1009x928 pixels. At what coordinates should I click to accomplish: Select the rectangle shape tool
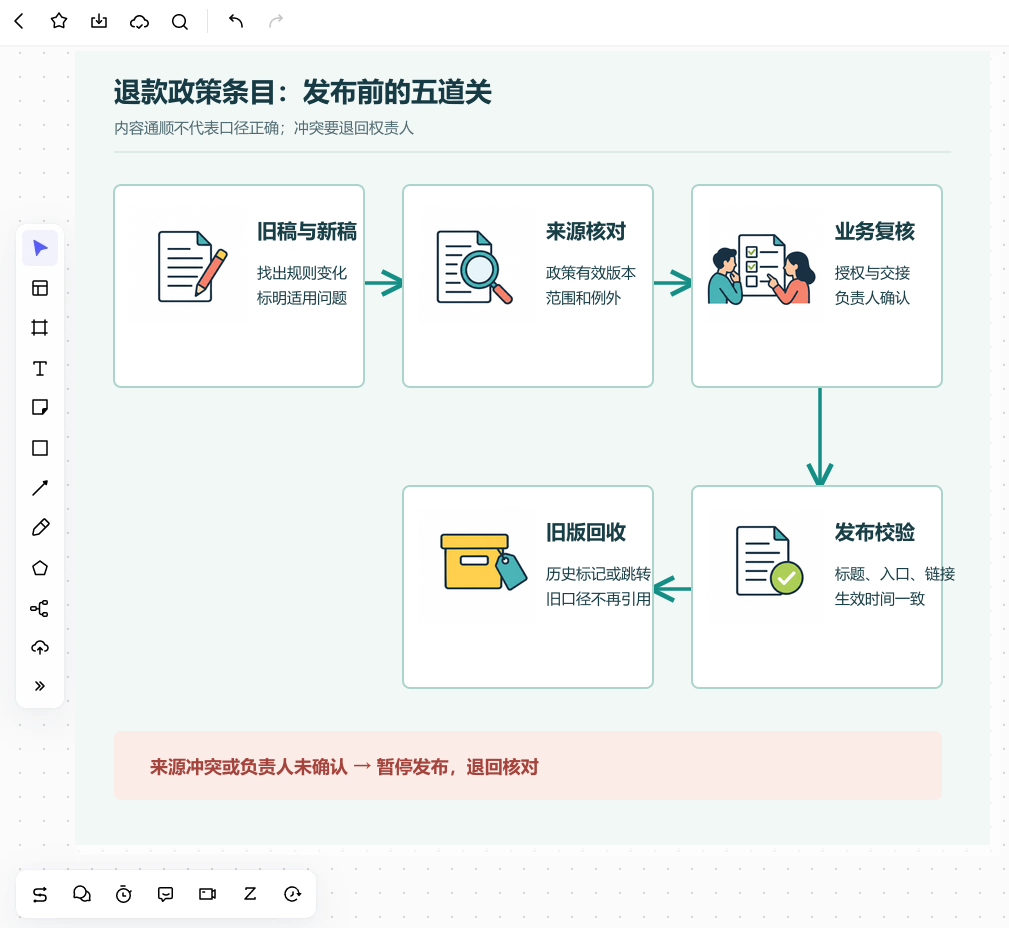[40, 448]
